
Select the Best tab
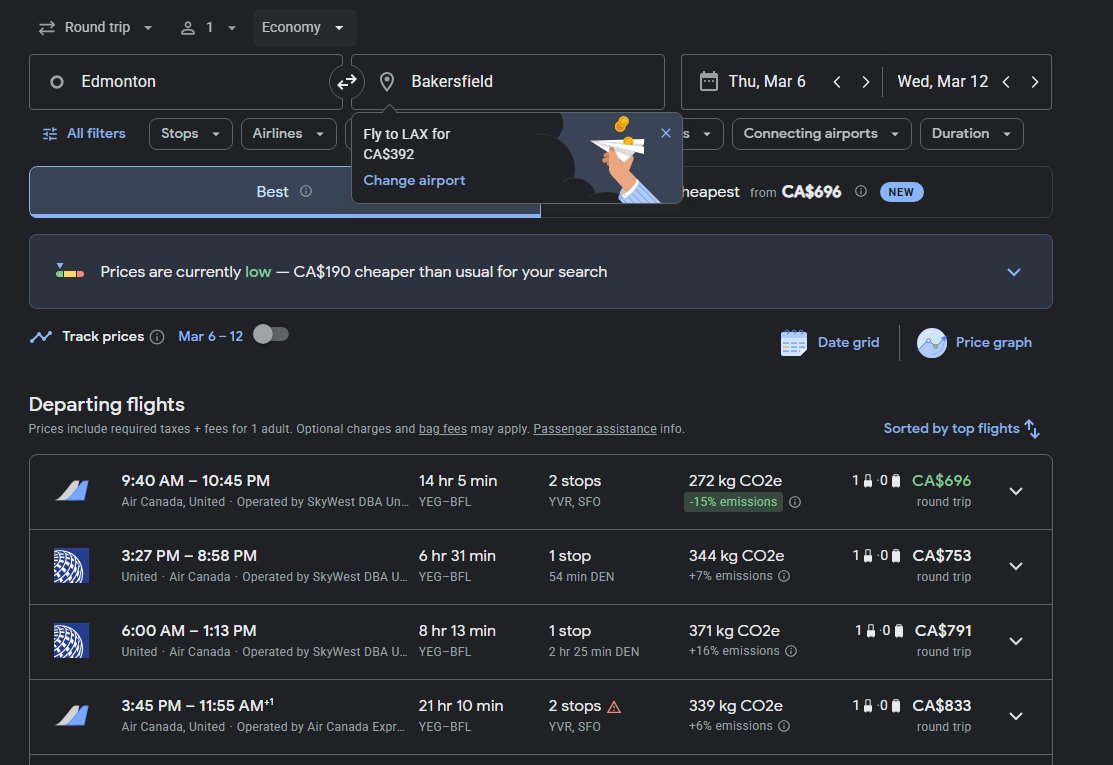[284, 192]
